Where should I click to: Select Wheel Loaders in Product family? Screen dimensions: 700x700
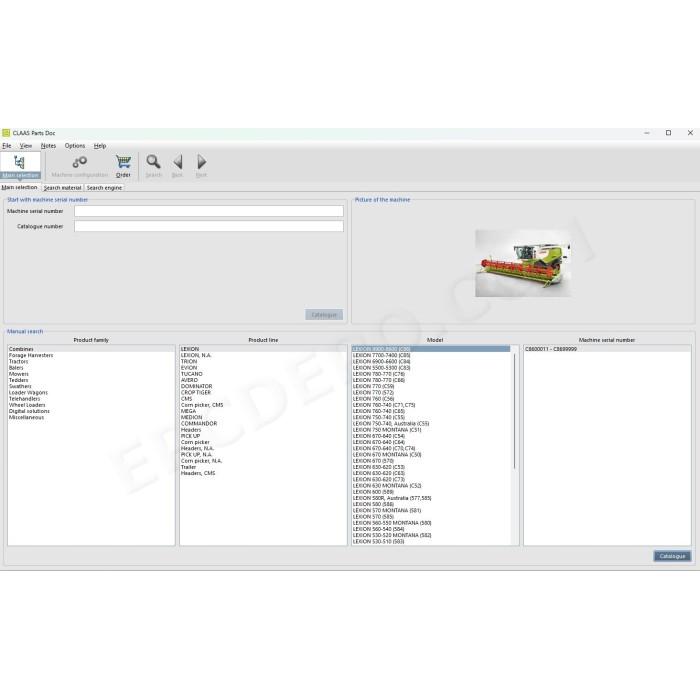[x=91, y=405]
